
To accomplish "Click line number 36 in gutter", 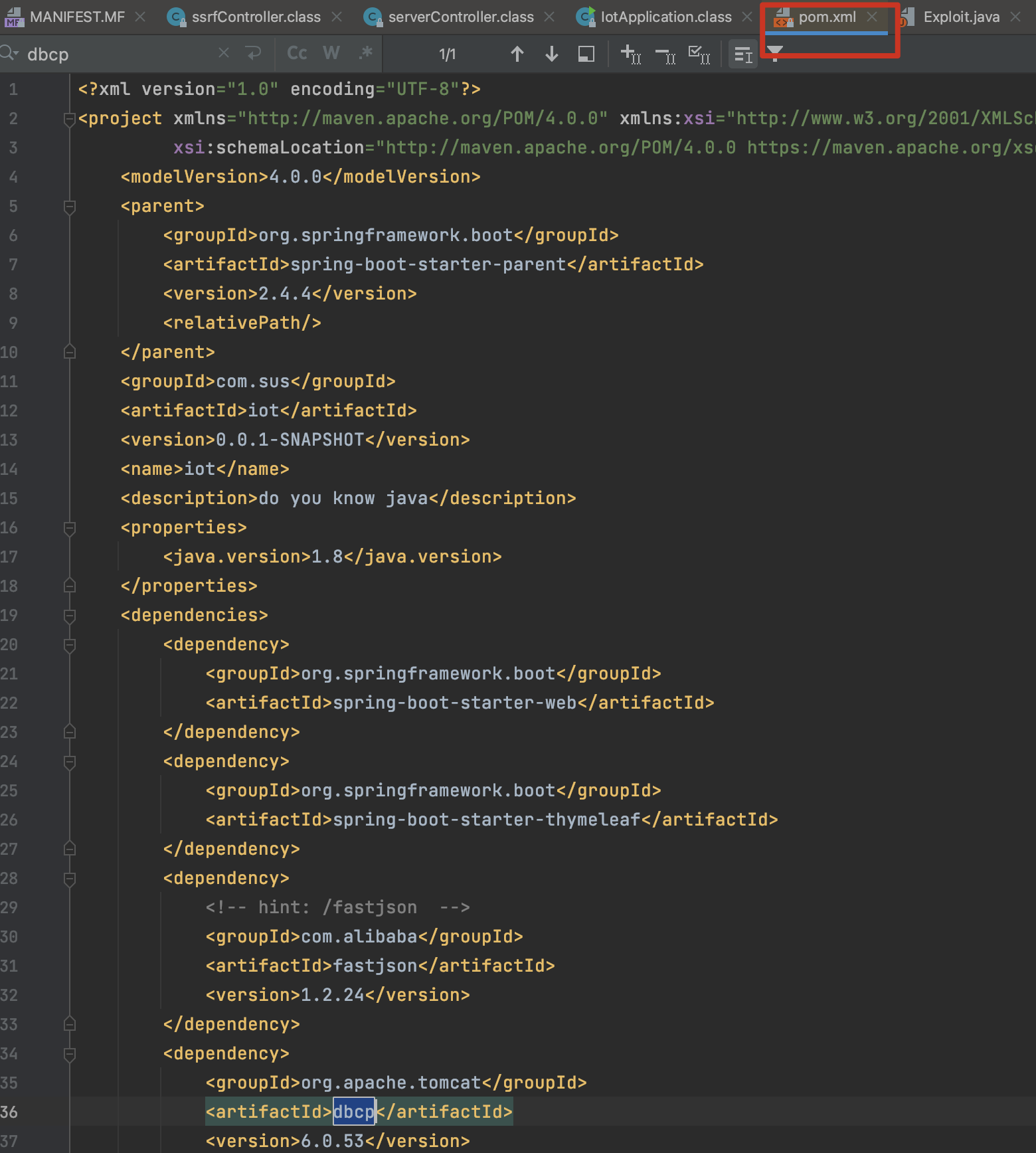I will (x=9, y=1112).
